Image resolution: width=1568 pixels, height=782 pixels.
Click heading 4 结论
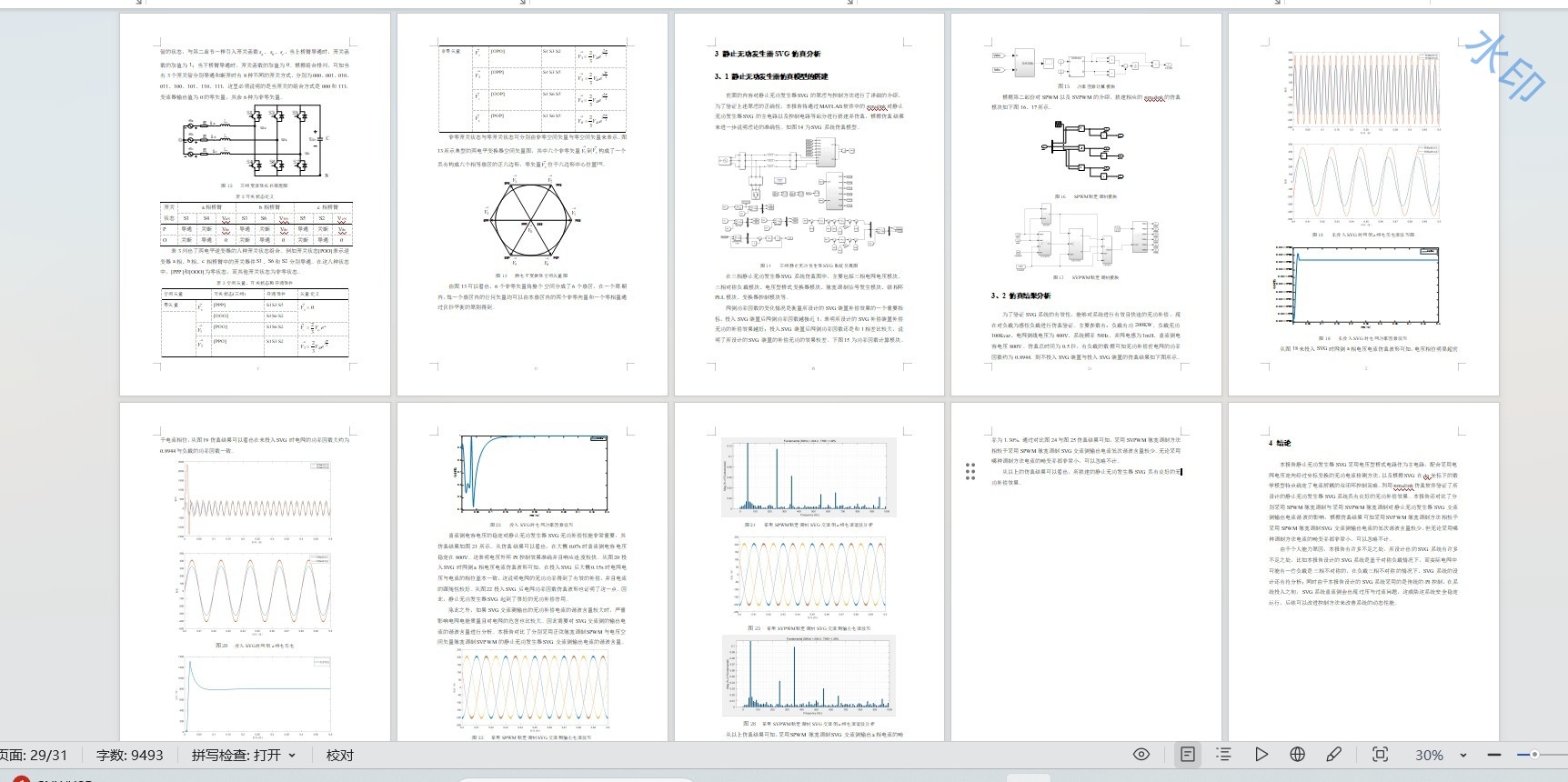(x=1279, y=443)
